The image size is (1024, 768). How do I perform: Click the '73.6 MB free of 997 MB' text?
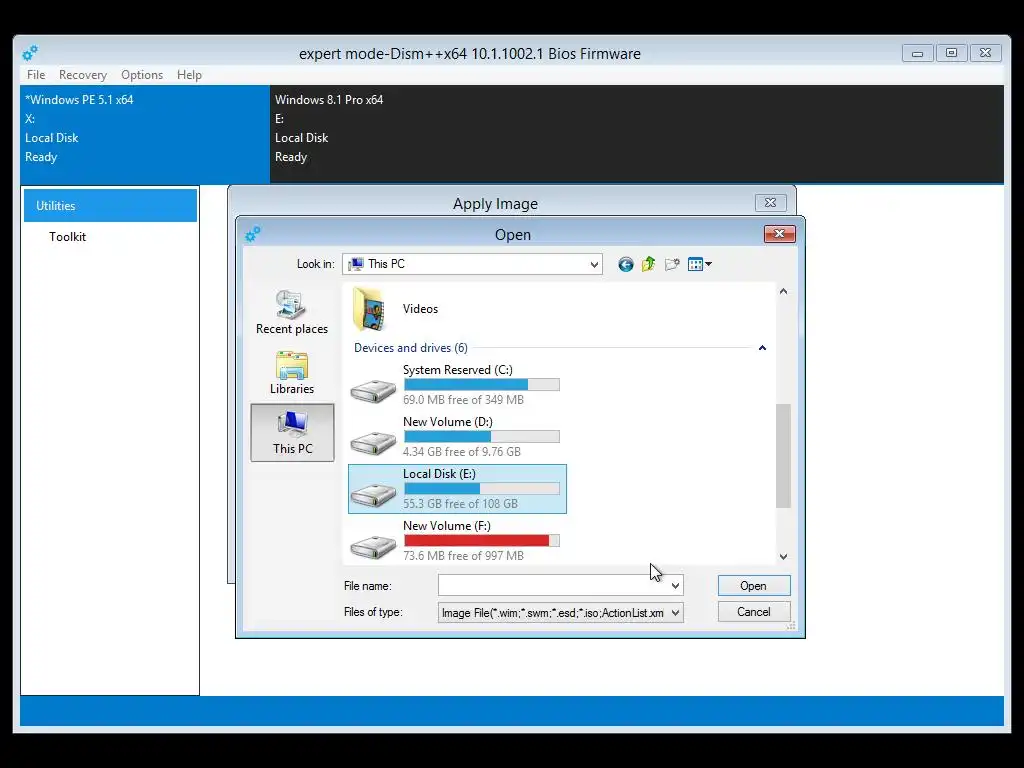tap(464, 556)
